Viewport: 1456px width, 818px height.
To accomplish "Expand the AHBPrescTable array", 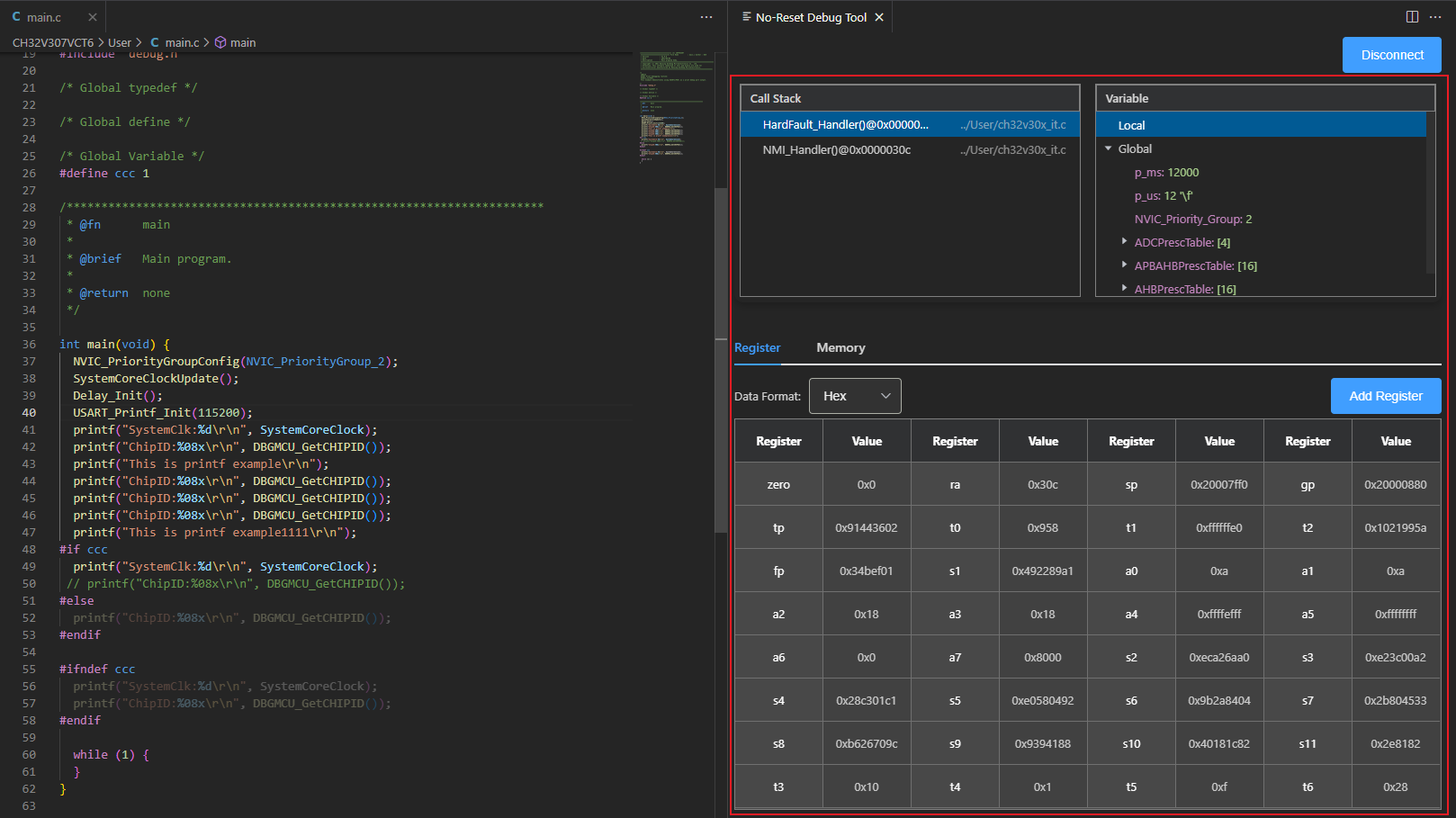I will pos(1124,289).
